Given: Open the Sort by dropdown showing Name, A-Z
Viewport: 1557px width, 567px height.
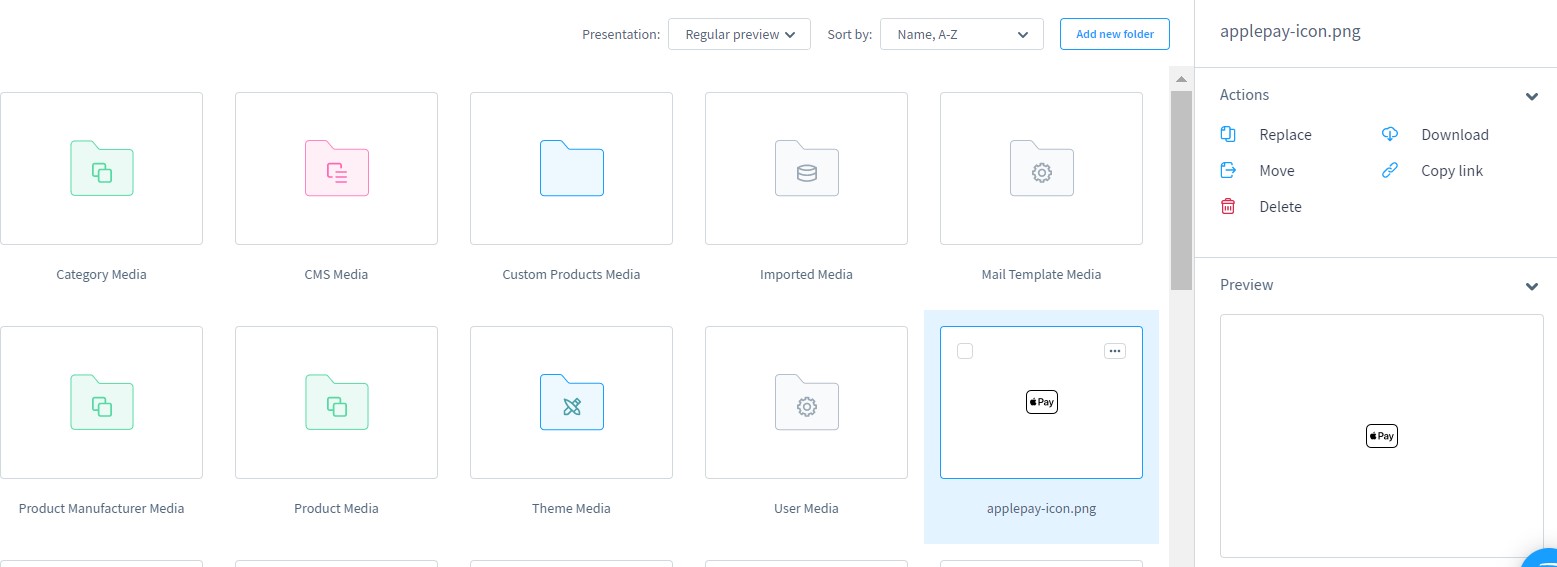Looking at the screenshot, I should coord(962,34).
